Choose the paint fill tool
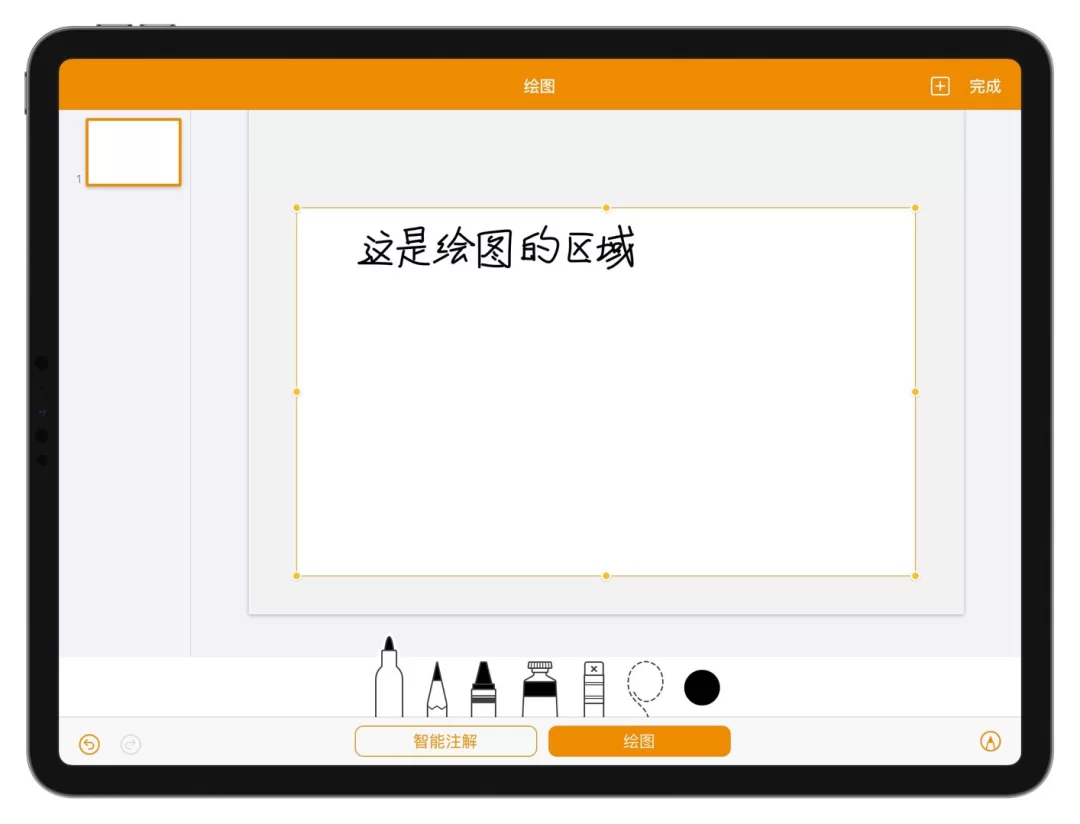 pyautogui.click(x=540, y=689)
